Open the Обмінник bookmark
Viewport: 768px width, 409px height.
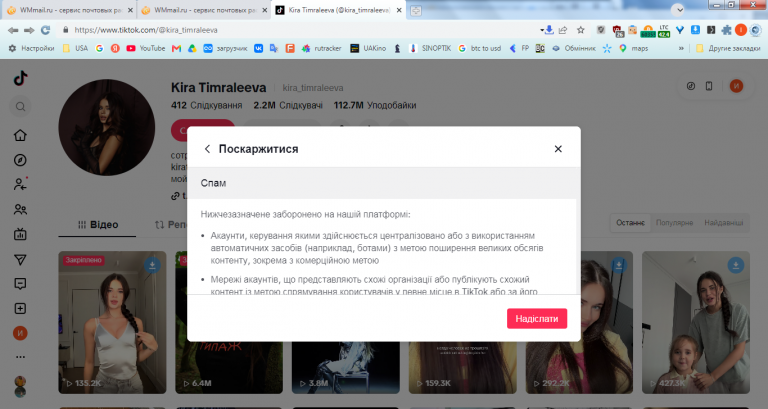574,48
